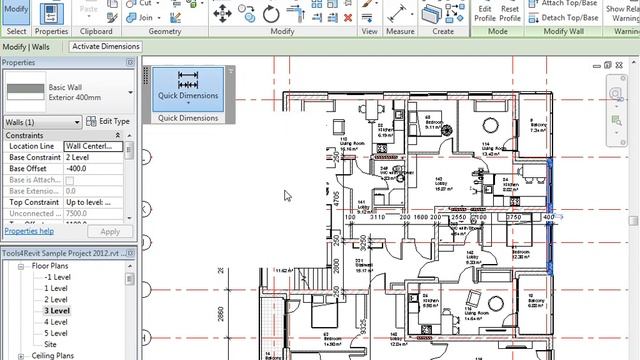Open the Quick Dimensions panel dropdown arrow

coord(188,104)
